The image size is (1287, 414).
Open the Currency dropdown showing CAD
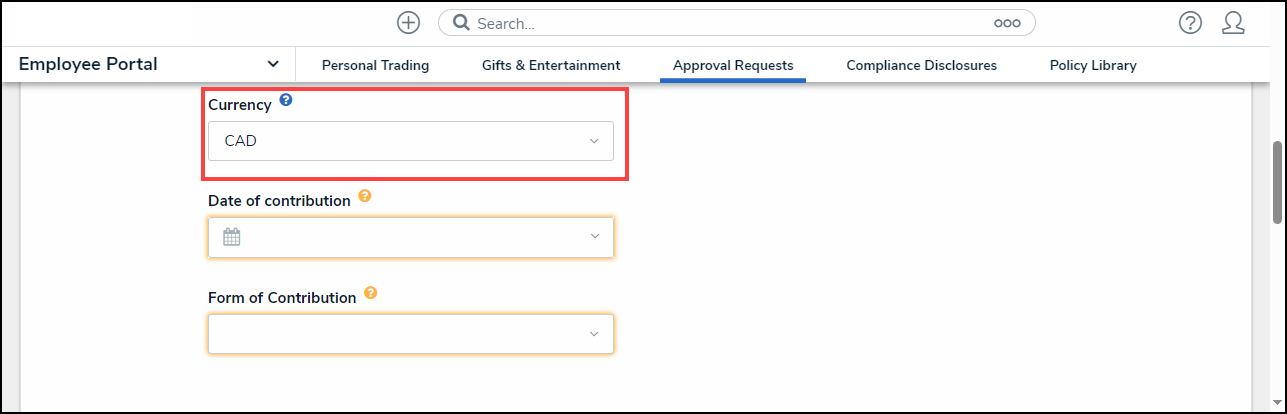pos(410,141)
